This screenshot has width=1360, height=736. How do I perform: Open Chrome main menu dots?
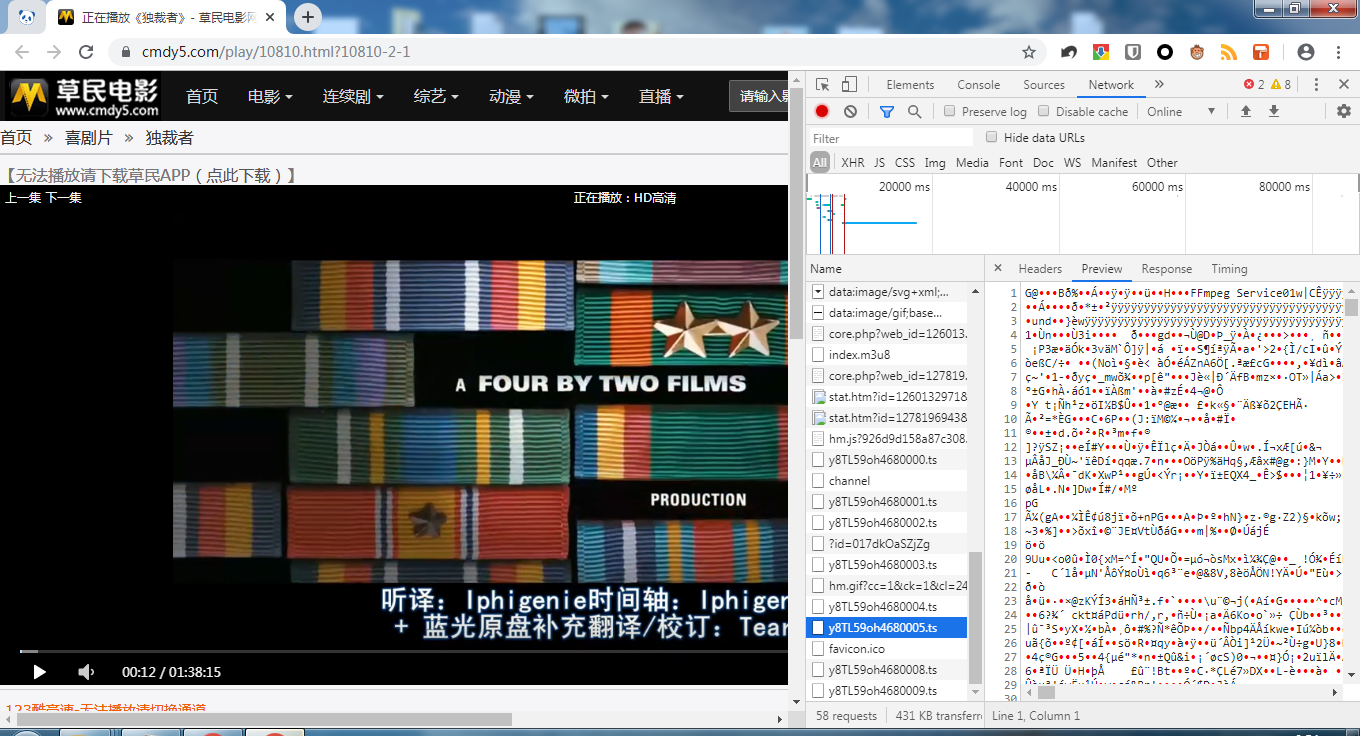1338,52
